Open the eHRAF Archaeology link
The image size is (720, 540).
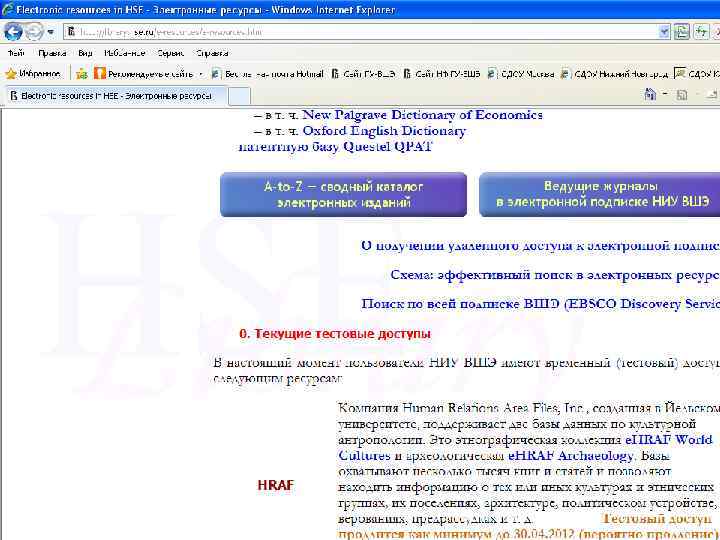pos(570,456)
